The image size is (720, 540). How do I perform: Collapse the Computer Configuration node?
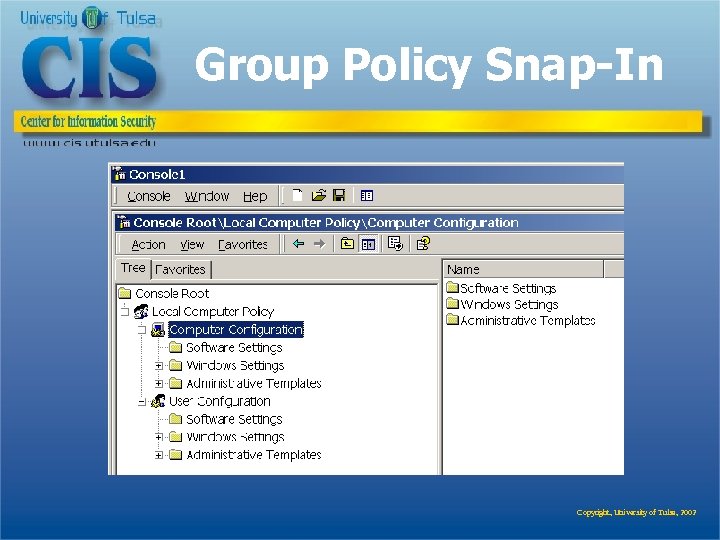tap(142, 330)
